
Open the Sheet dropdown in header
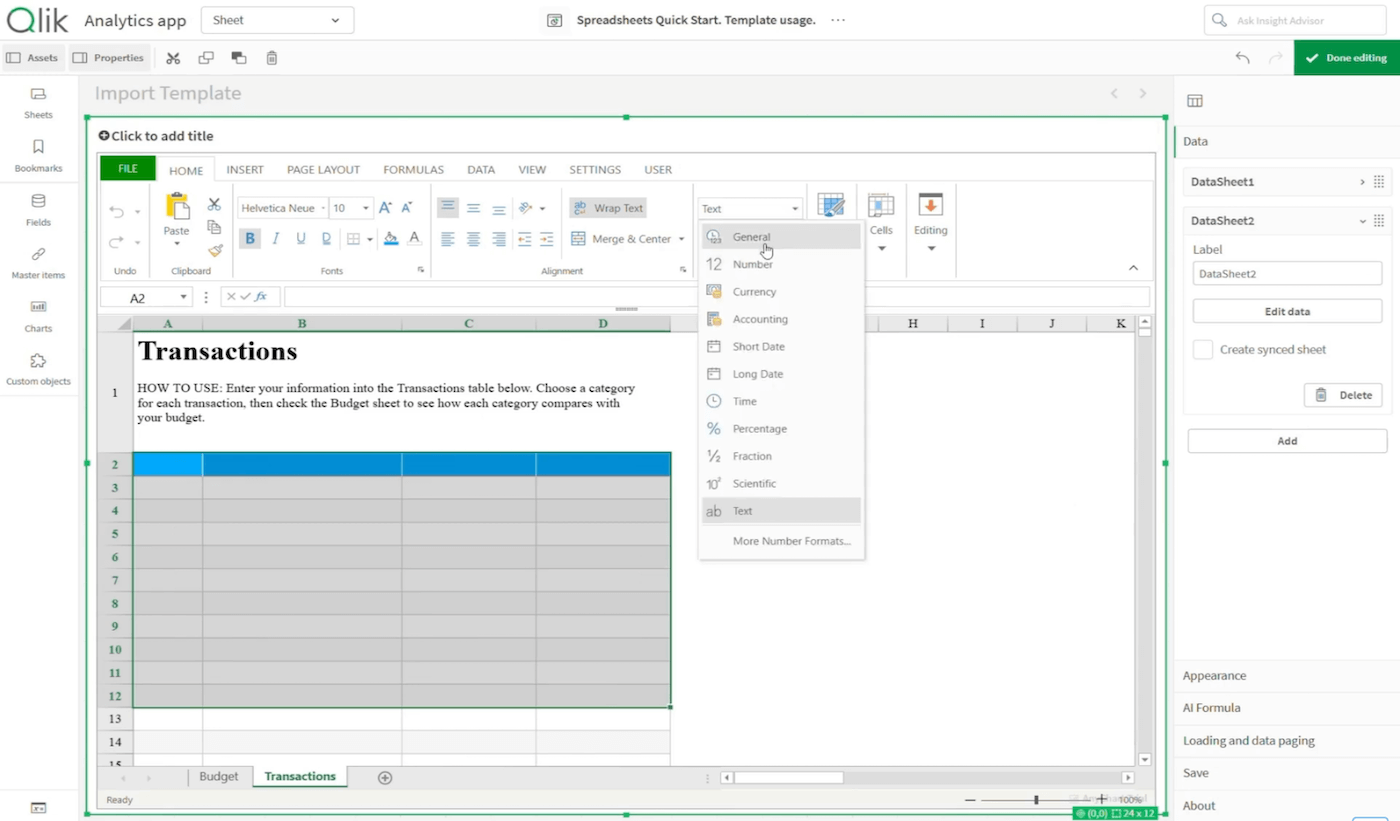(277, 20)
